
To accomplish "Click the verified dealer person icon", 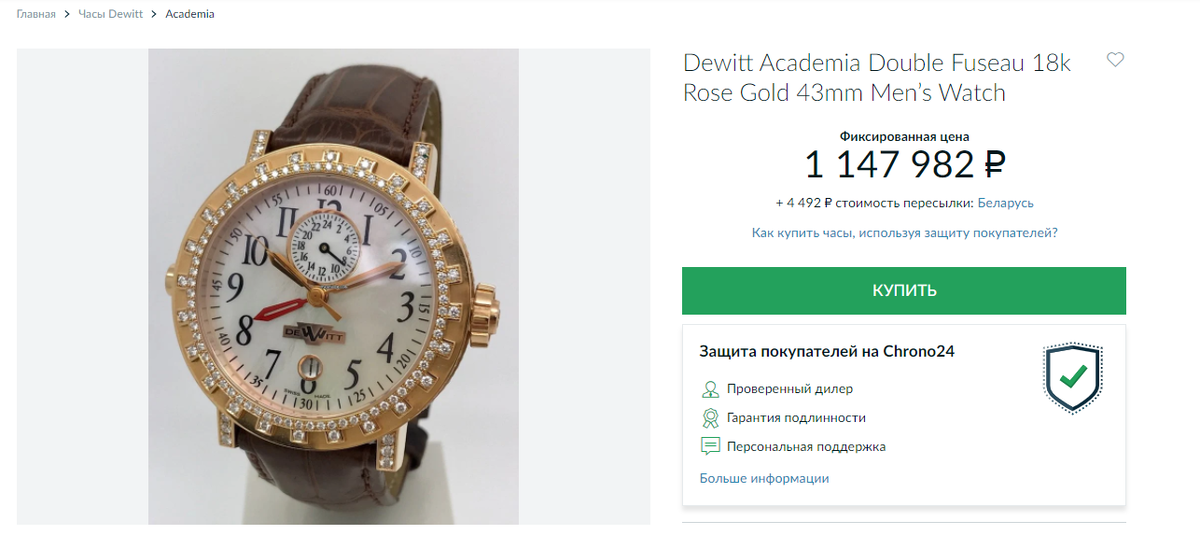I will [x=710, y=389].
